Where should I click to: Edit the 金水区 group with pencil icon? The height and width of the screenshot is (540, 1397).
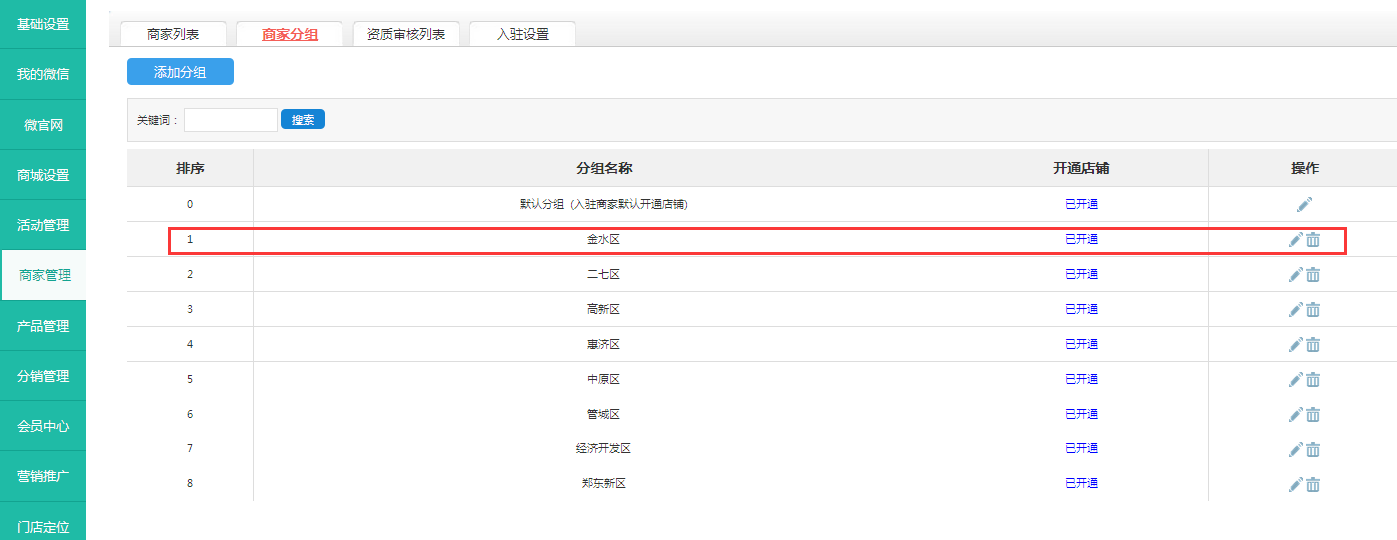1295,240
